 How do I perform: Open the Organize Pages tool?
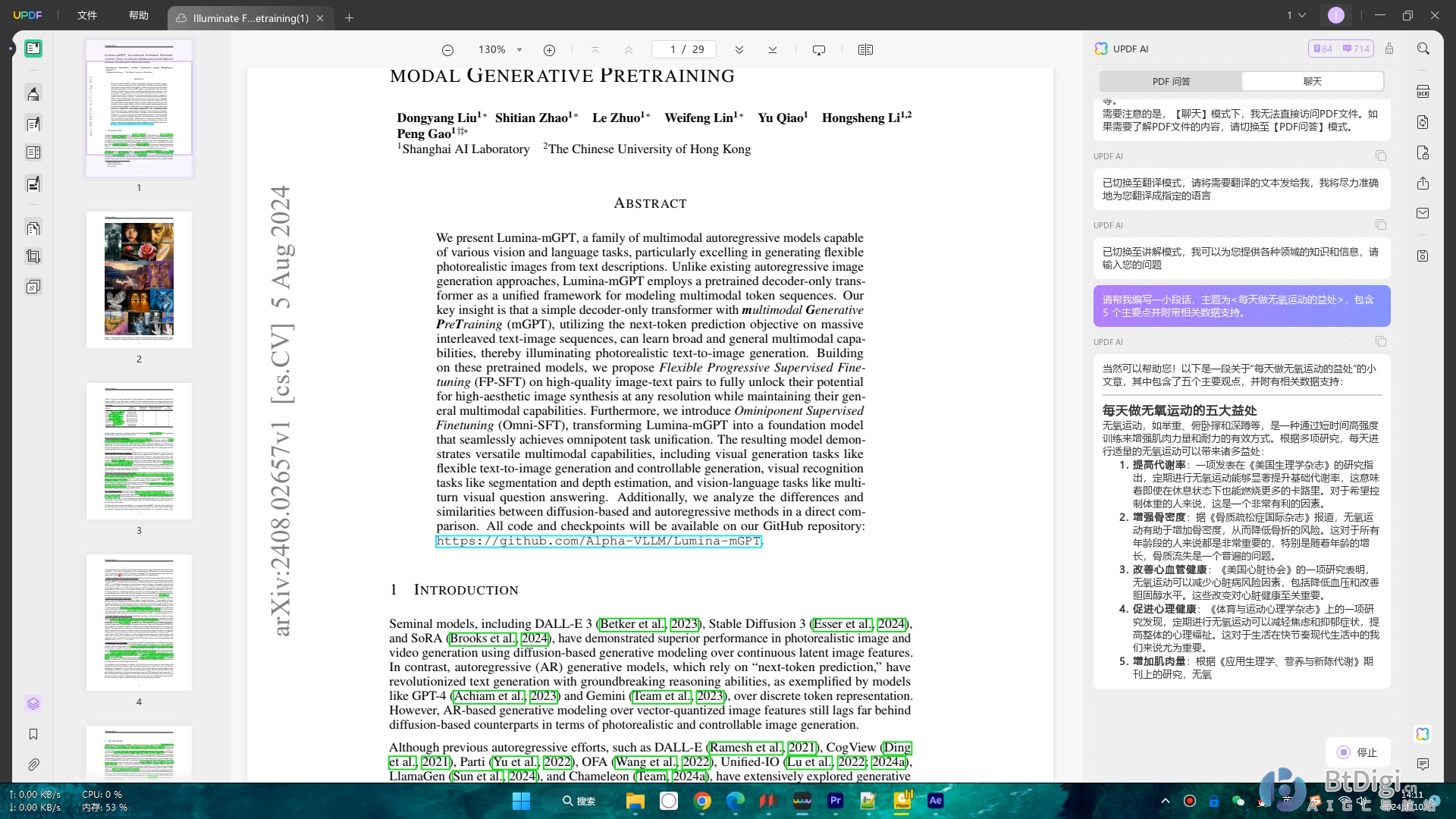(33, 153)
